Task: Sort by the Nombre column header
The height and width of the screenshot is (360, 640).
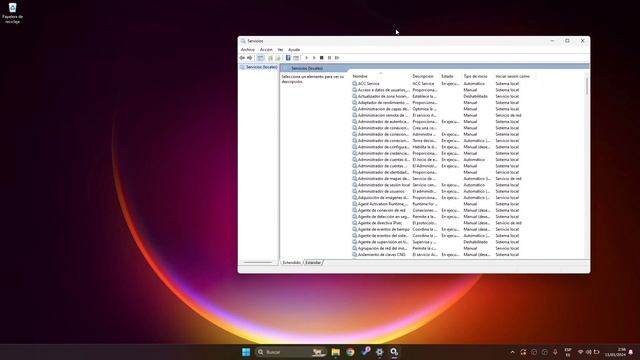Action: (360, 76)
